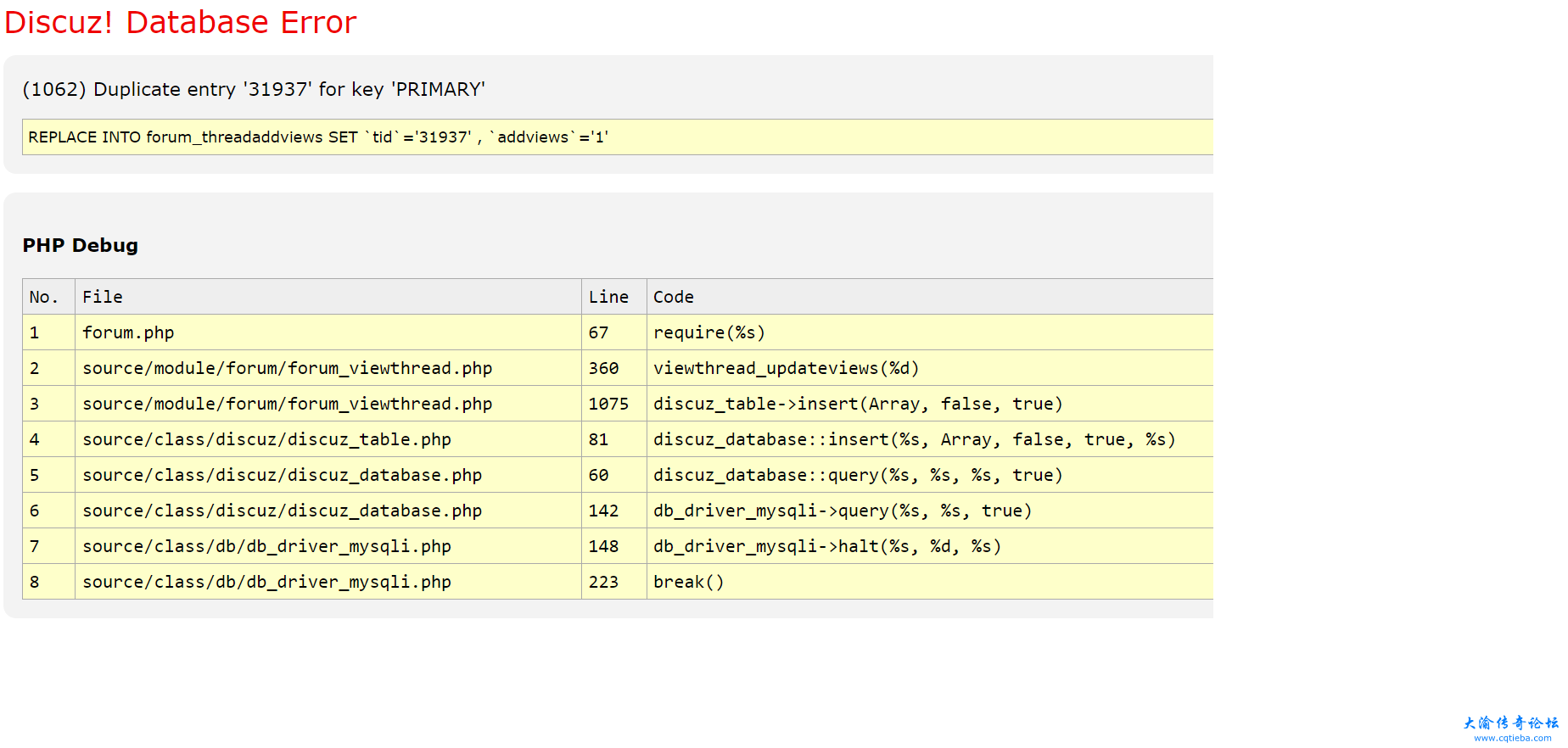1568x748 pixels.
Task: Click the duplicate entry error message text
Action: click(x=254, y=89)
